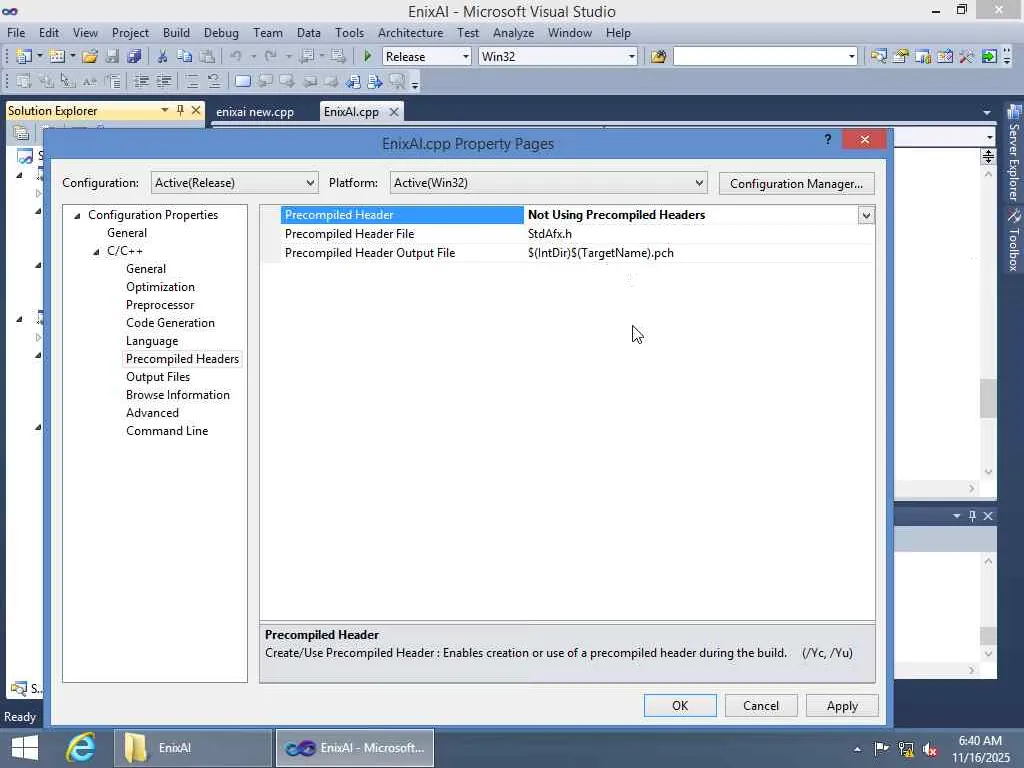This screenshot has width=1024, height=768.
Task: Click the Save All icon
Action: click(x=135, y=57)
